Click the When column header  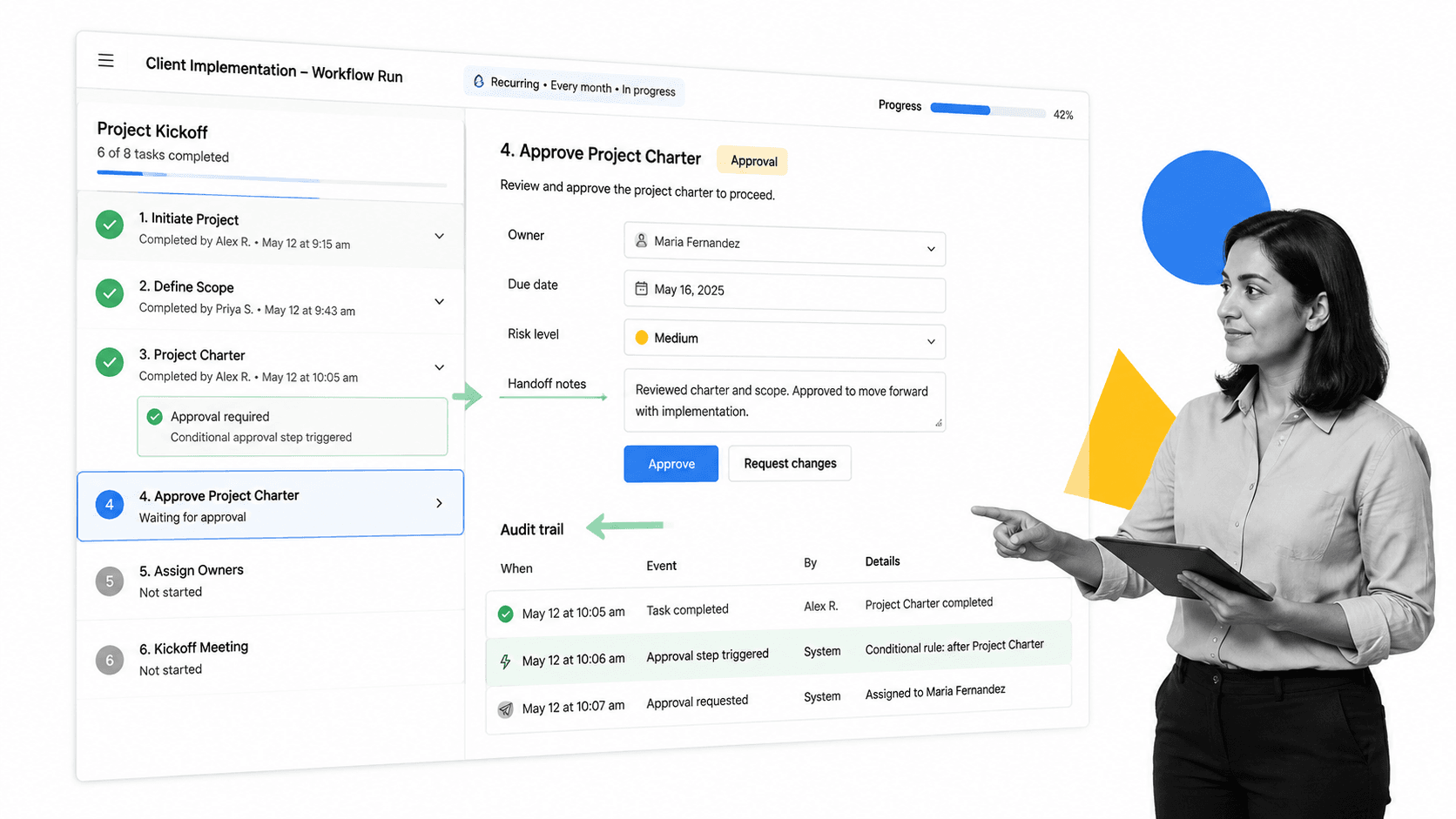516,568
